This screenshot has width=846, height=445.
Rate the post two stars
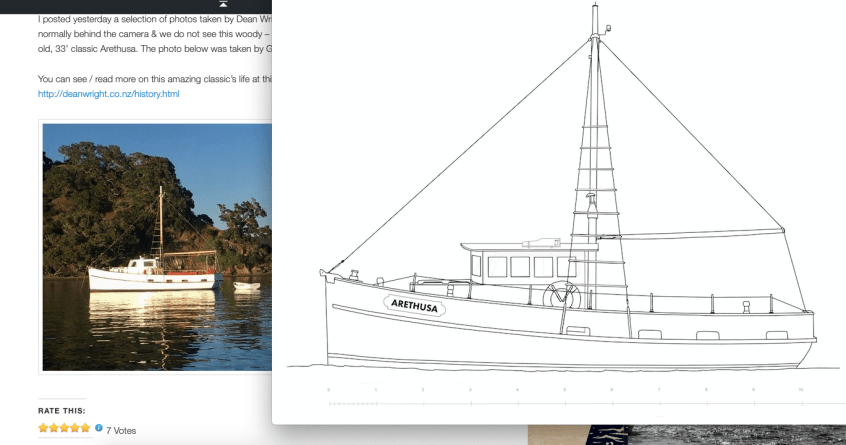54,428
